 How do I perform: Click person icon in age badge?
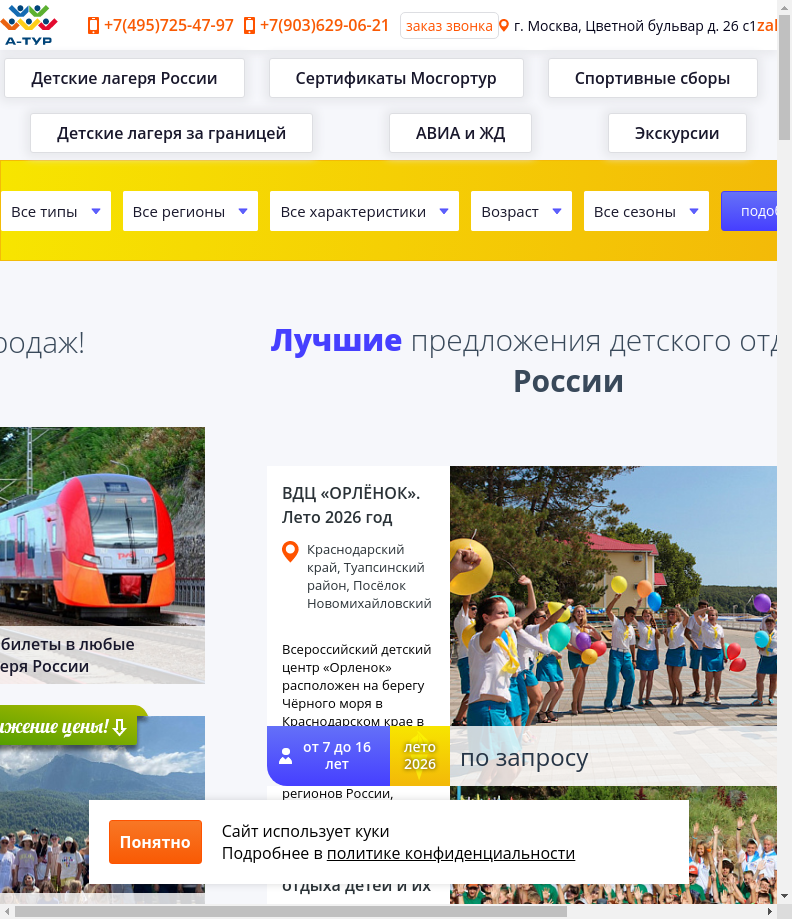285,755
